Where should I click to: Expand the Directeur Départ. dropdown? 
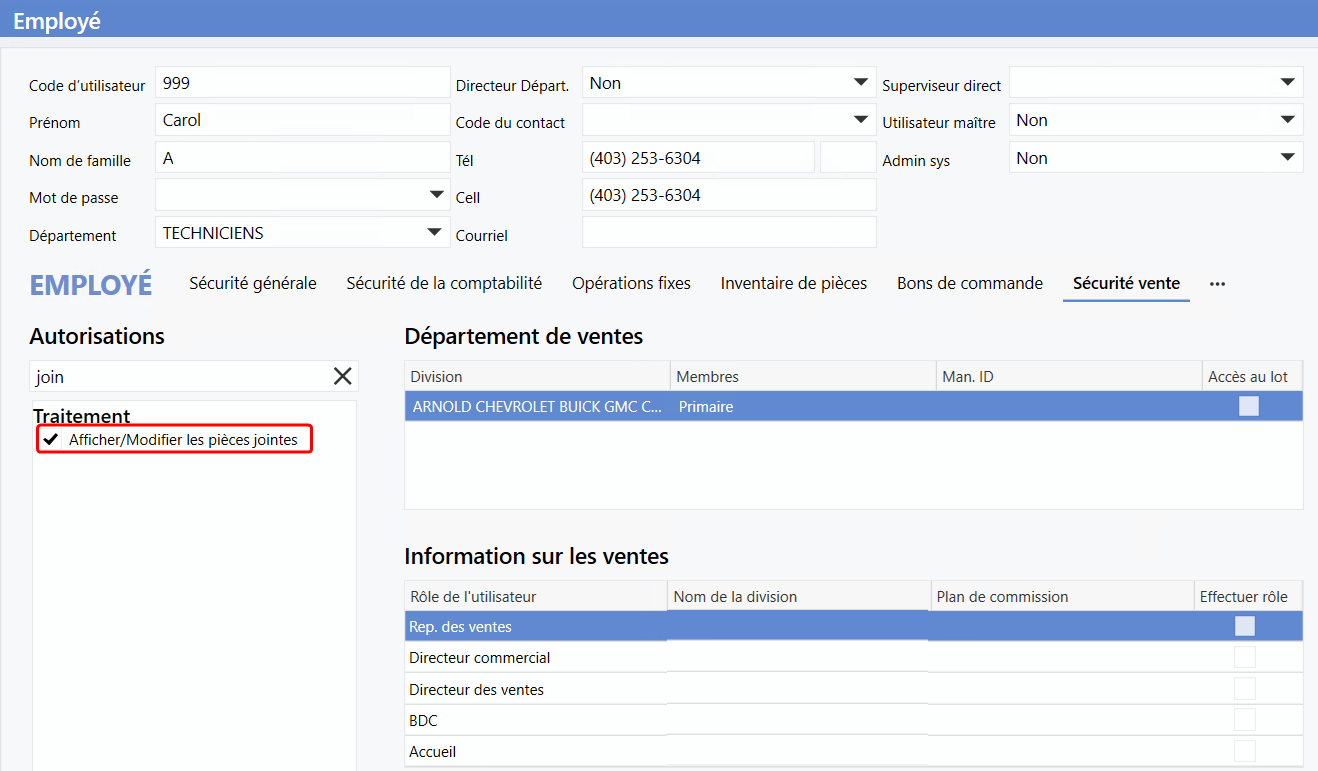pyautogui.click(x=860, y=83)
